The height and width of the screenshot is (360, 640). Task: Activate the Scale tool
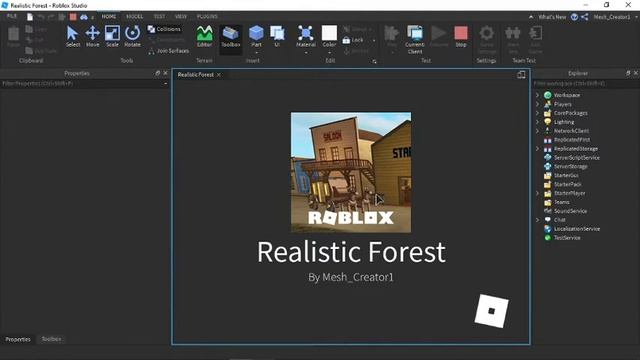coord(112,33)
